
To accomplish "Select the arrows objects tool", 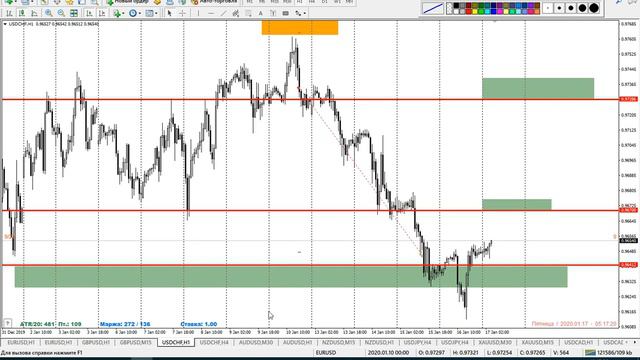I will point(298,13).
